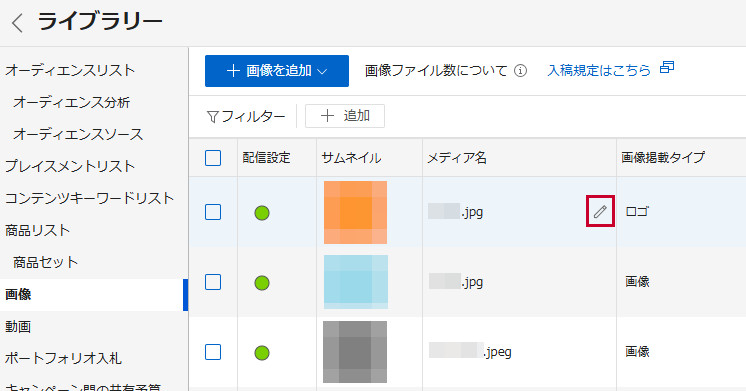Viewport: 746px width, 391px height.
Task: Click the funnel フィルター icon
Action: [x=213, y=117]
